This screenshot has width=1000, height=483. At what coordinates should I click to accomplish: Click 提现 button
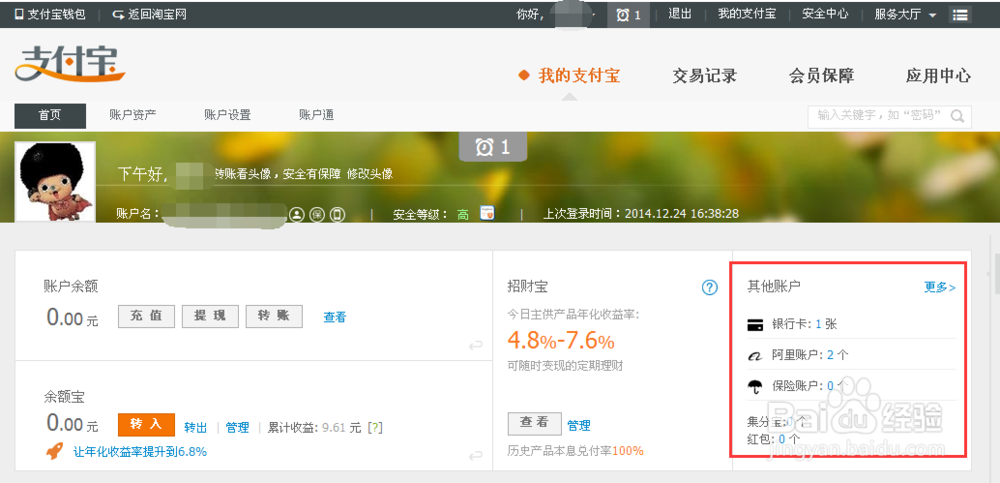pos(210,316)
